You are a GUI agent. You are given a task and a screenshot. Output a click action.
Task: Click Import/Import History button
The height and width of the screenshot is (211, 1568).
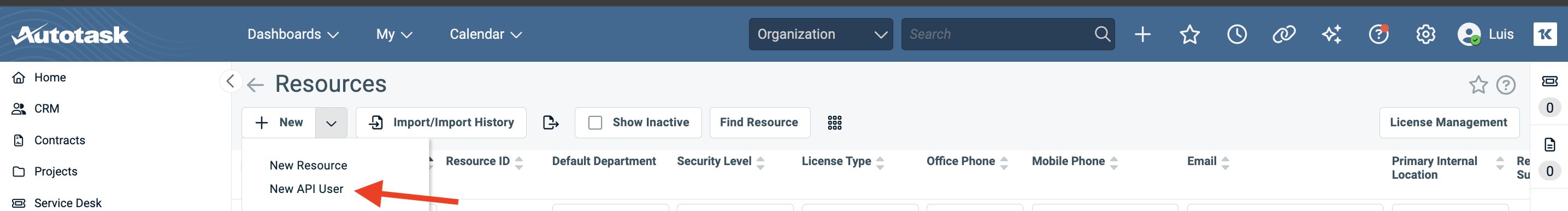point(441,122)
